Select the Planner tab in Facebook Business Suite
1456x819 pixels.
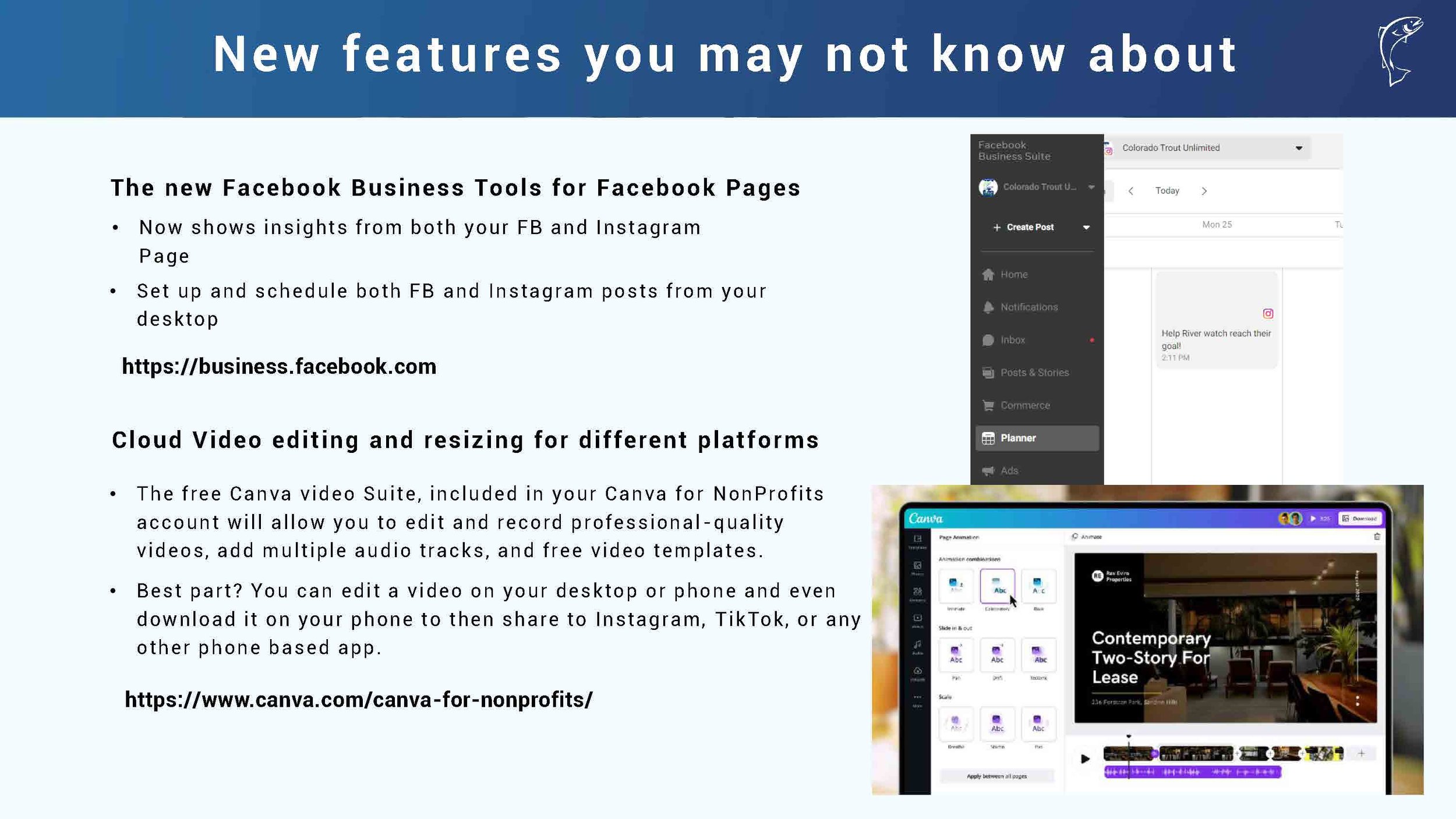[x=1036, y=438]
